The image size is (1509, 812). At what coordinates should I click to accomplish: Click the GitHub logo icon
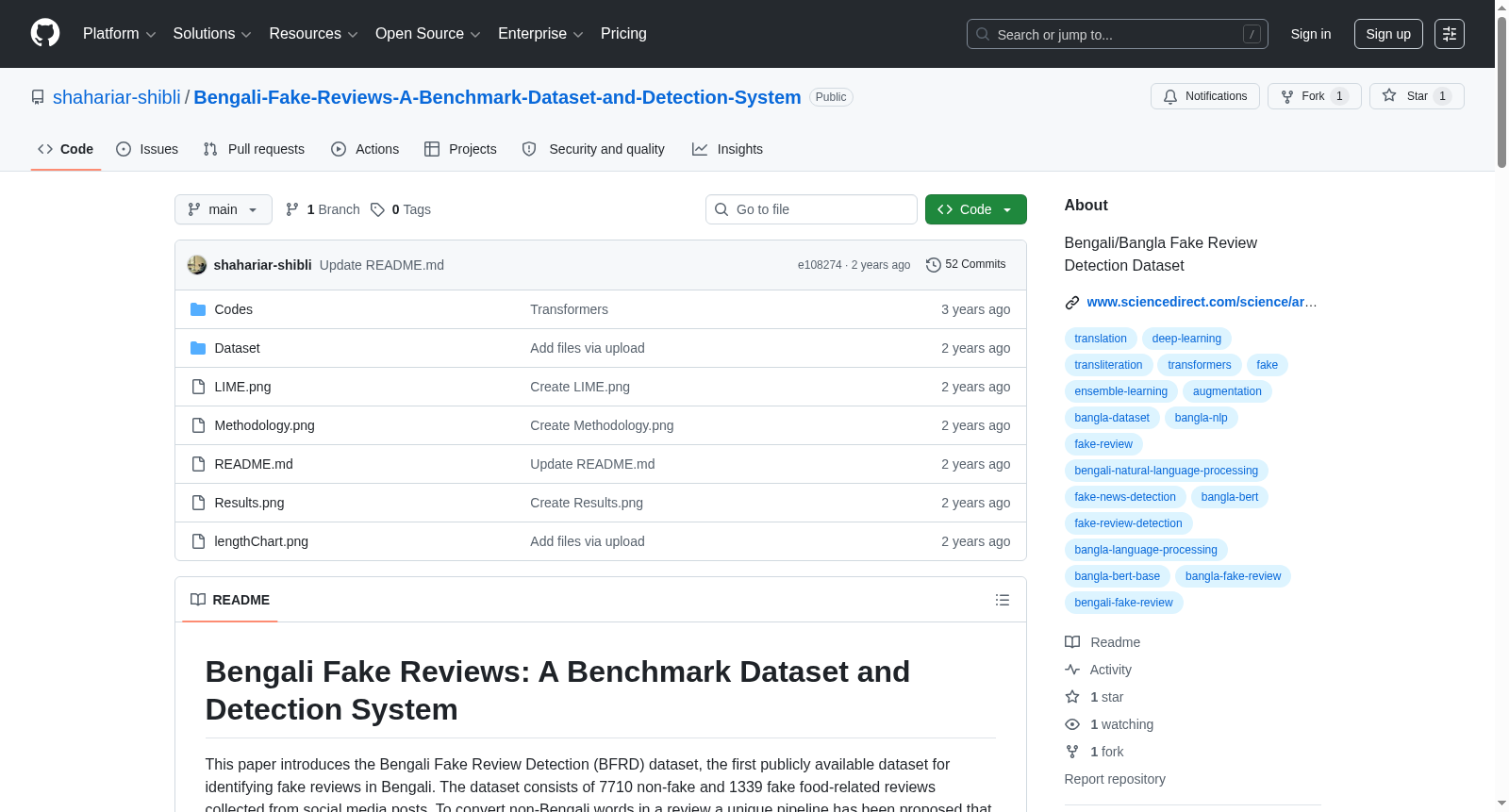tap(45, 34)
